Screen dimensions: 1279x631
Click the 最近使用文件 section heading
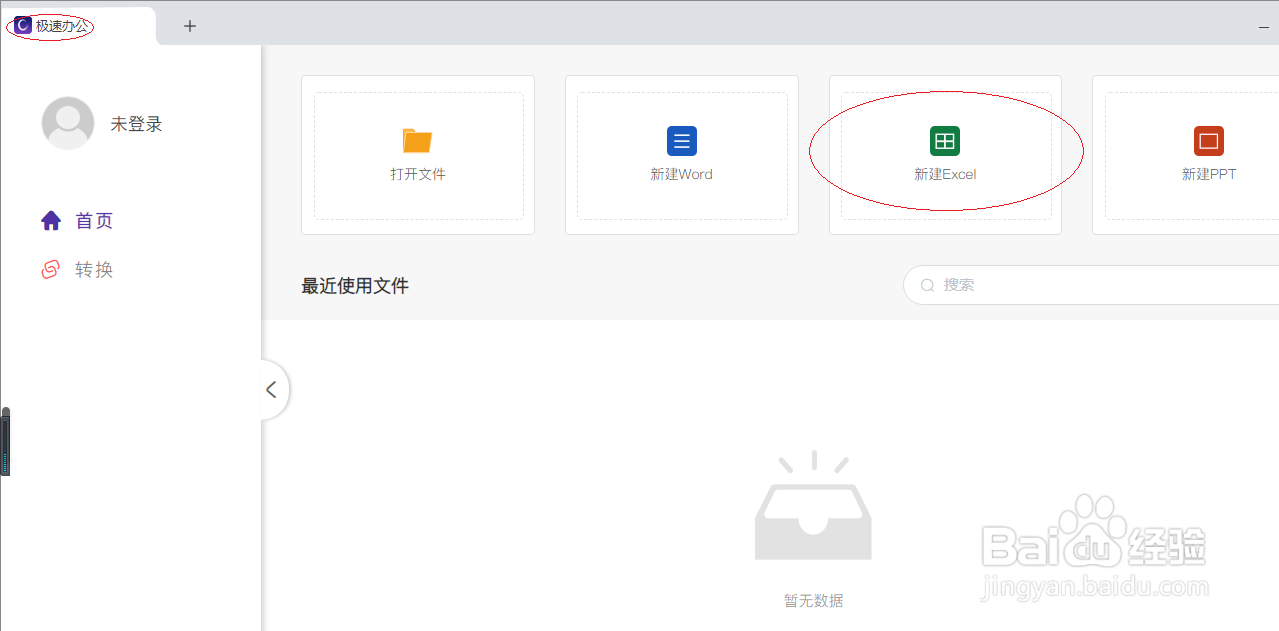pyautogui.click(x=353, y=285)
